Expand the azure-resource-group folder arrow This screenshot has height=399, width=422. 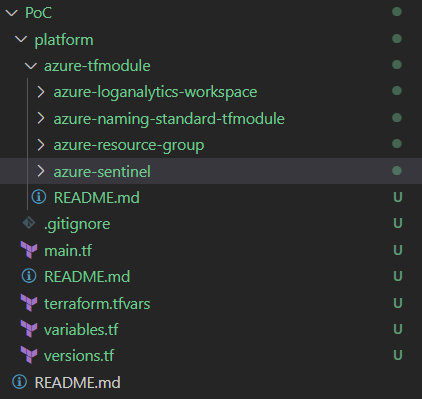coord(41,145)
